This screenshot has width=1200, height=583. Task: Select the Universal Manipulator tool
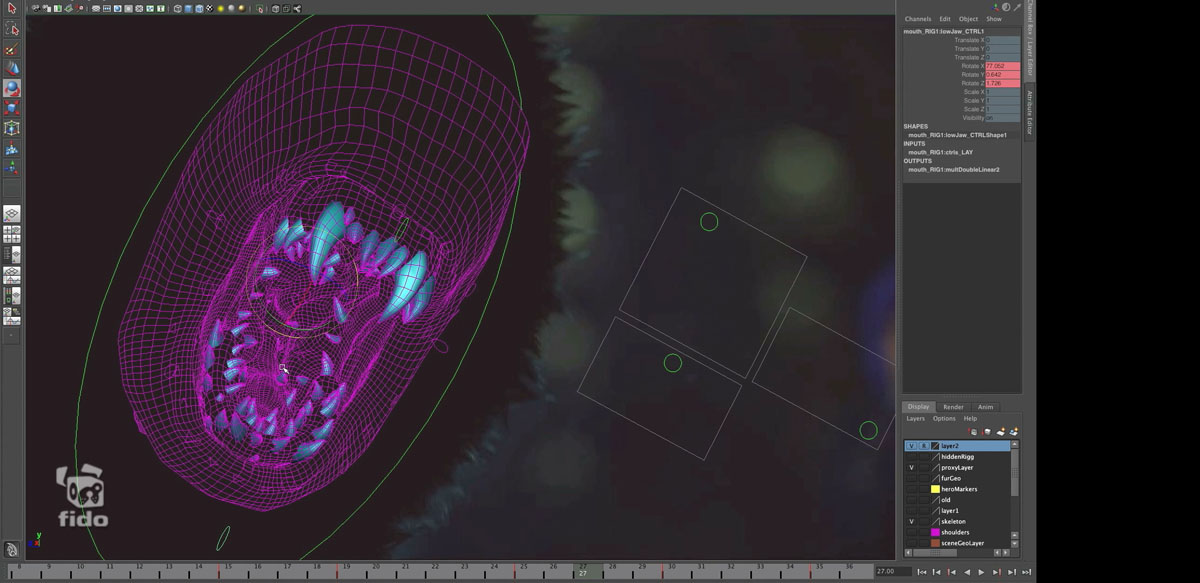click(x=12, y=128)
